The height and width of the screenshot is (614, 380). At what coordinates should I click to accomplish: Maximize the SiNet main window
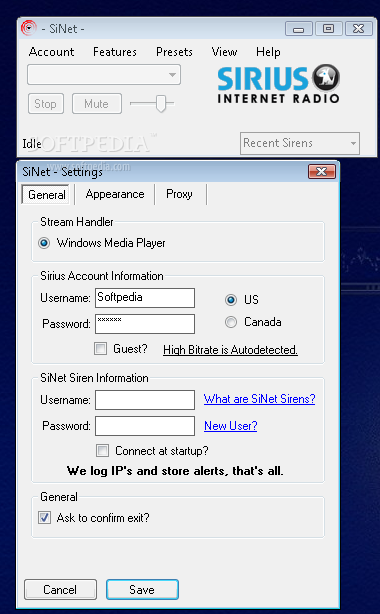pyautogui.click(x=328, y=29)
